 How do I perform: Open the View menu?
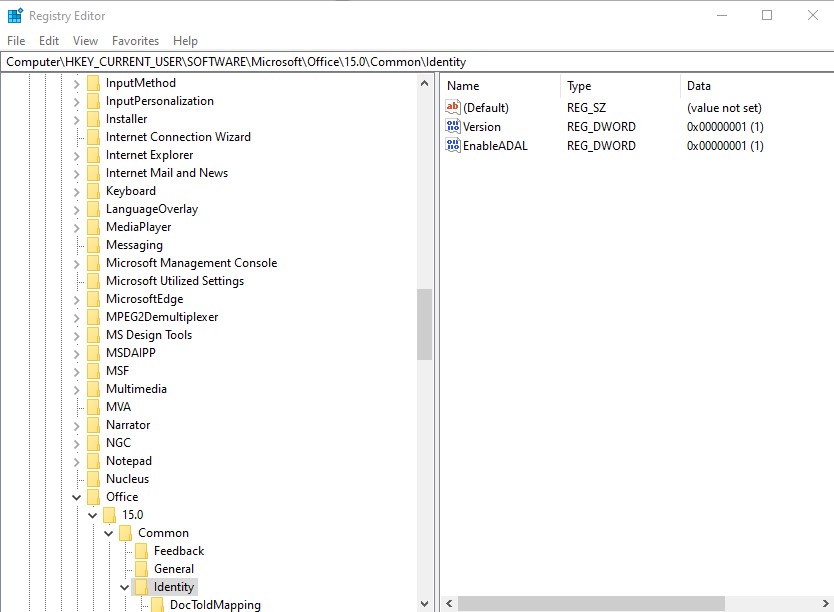85,41
